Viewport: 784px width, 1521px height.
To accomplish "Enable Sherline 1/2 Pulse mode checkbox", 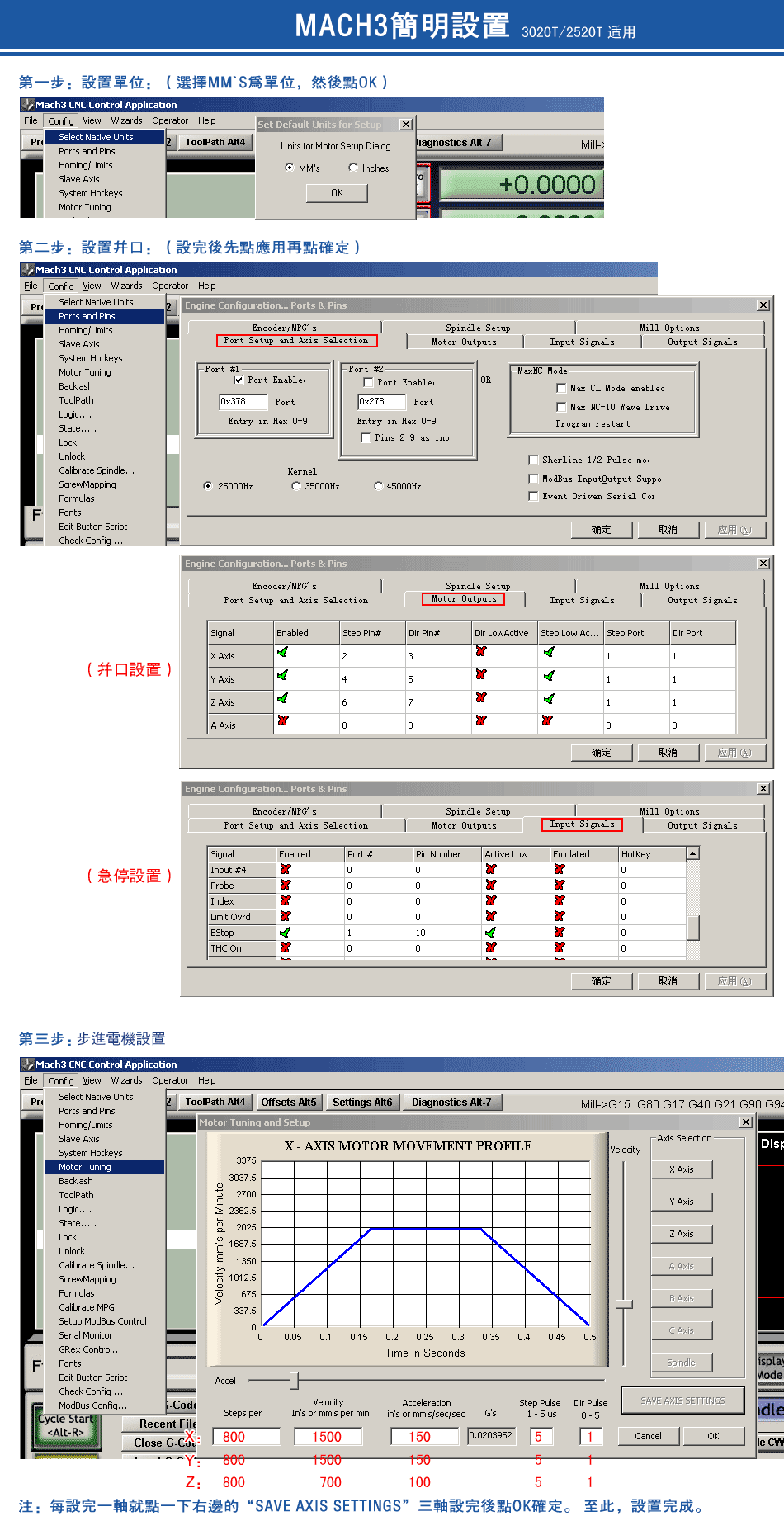I will tap(533, 460).
